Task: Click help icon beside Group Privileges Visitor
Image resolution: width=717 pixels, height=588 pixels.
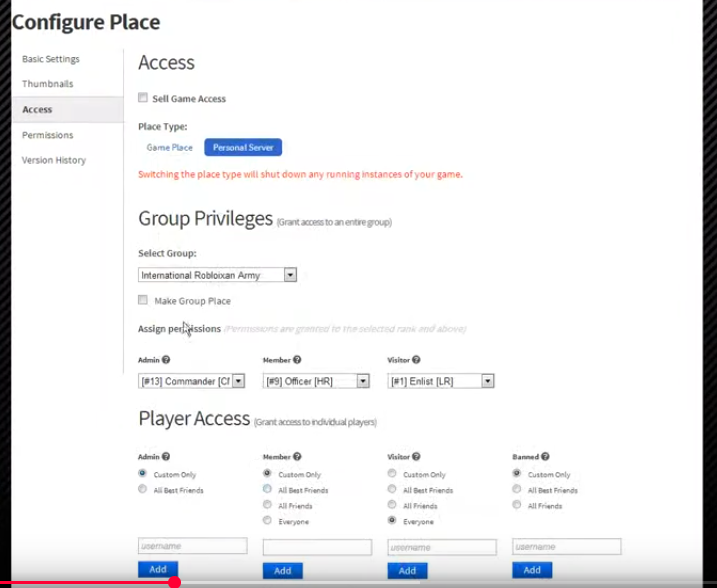Action: tap(417, 360)
